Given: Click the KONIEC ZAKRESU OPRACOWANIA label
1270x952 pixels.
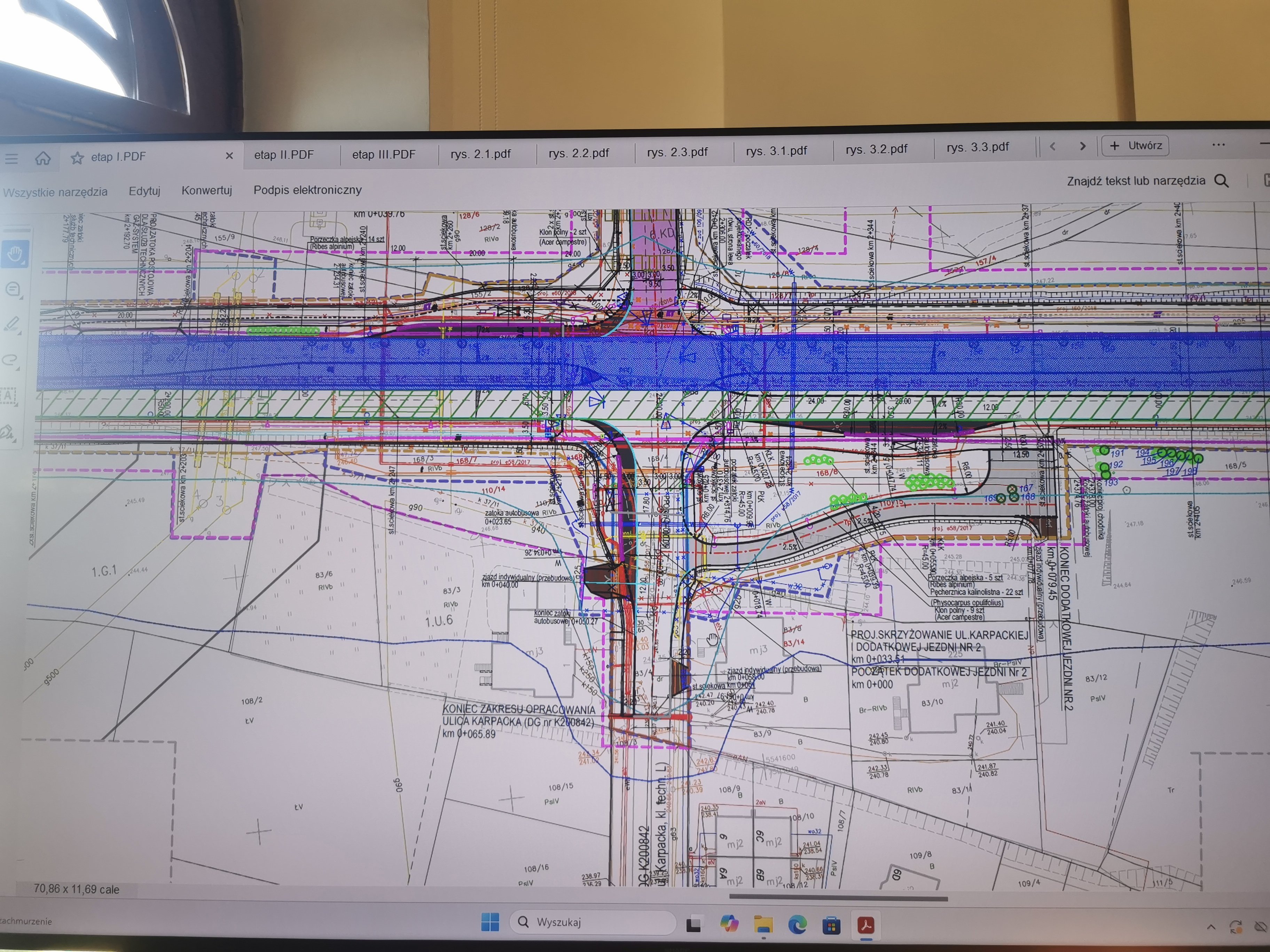Looking at the screenshot, I should pyautogui.click(x=518, y=710).
